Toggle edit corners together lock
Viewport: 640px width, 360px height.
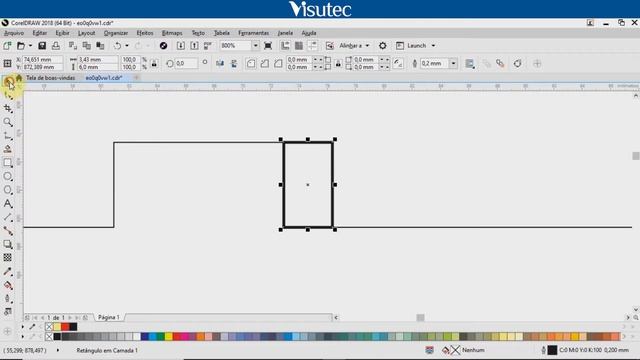coord(338,64)
